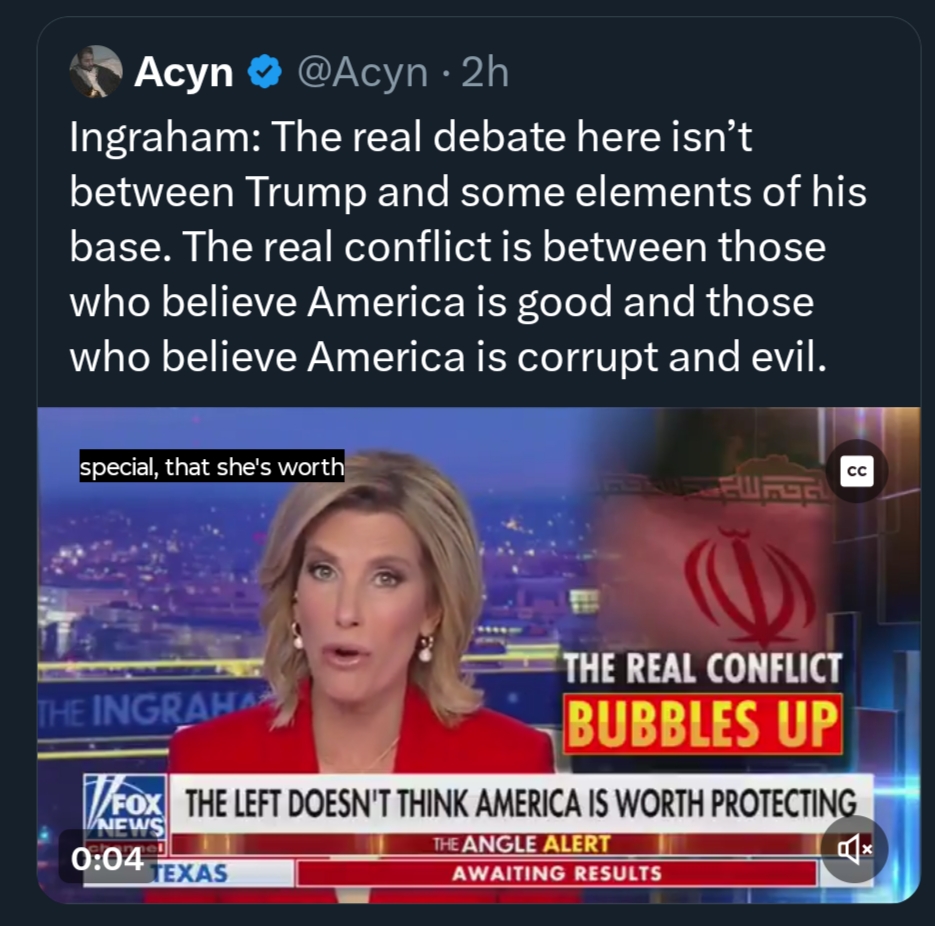Open the Acyn display name link

click(x=184, y=72)
